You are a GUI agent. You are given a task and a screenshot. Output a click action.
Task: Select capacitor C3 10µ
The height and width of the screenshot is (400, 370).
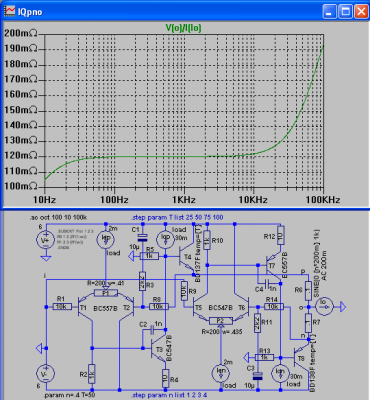coord(257,376)
